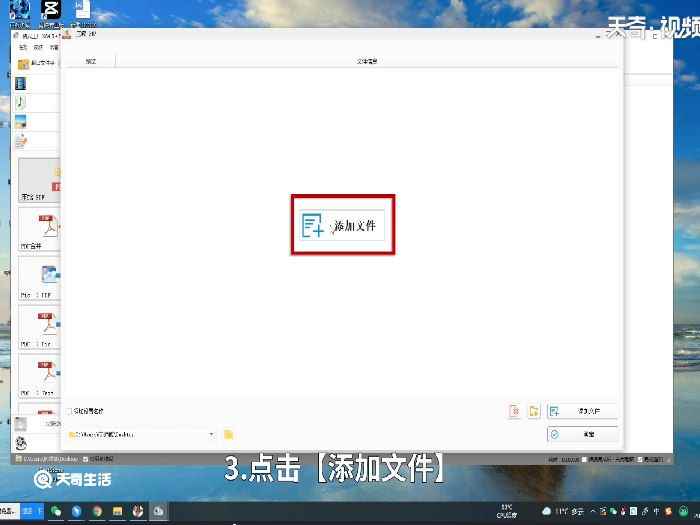The width and height of the screenshot is (700, 525).
Task: Open File Explorer from the taskbar
Action: coord(118,511)
